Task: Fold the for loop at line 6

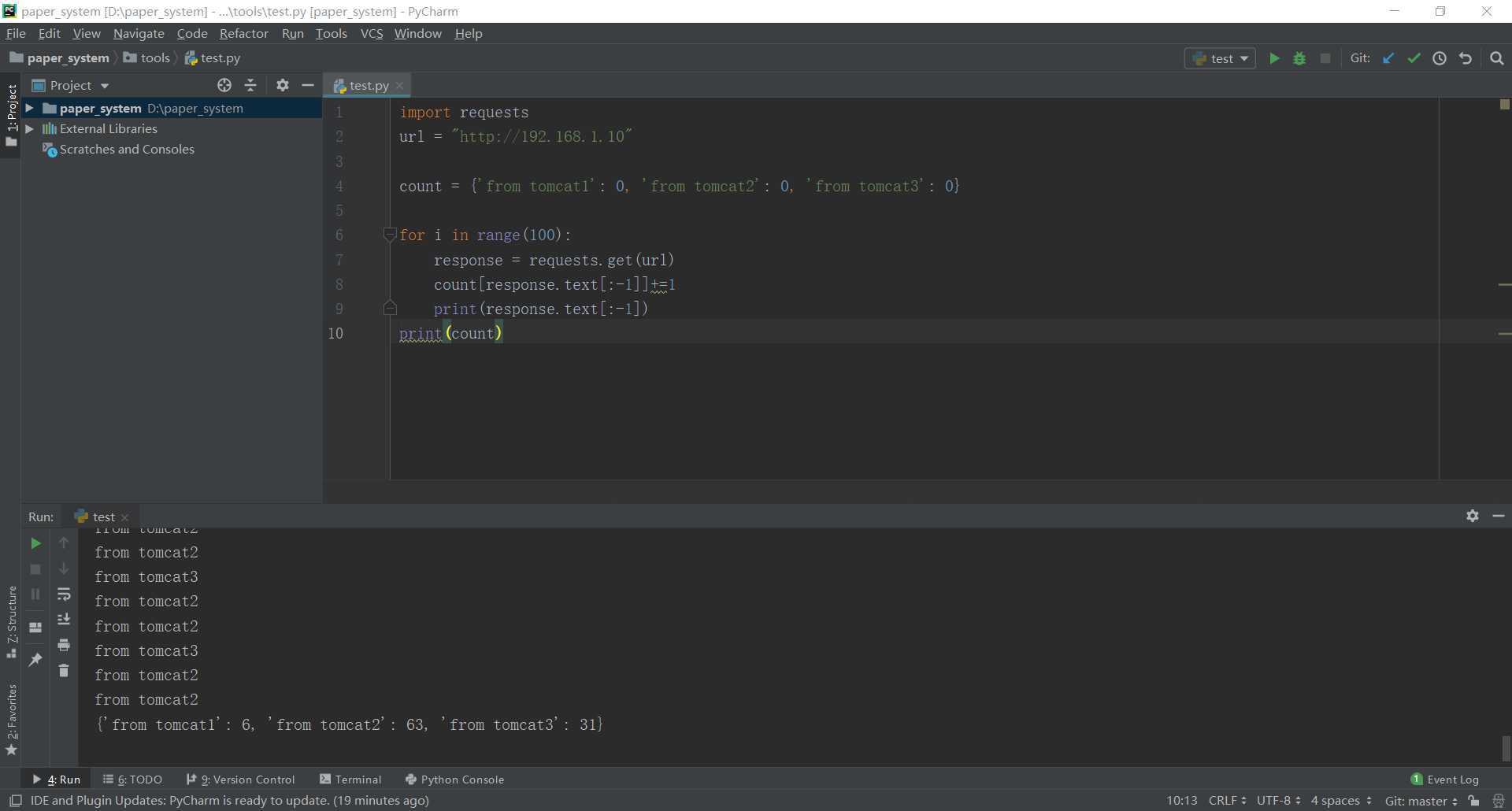Action: pyautogui.click(x=389, y=234)
